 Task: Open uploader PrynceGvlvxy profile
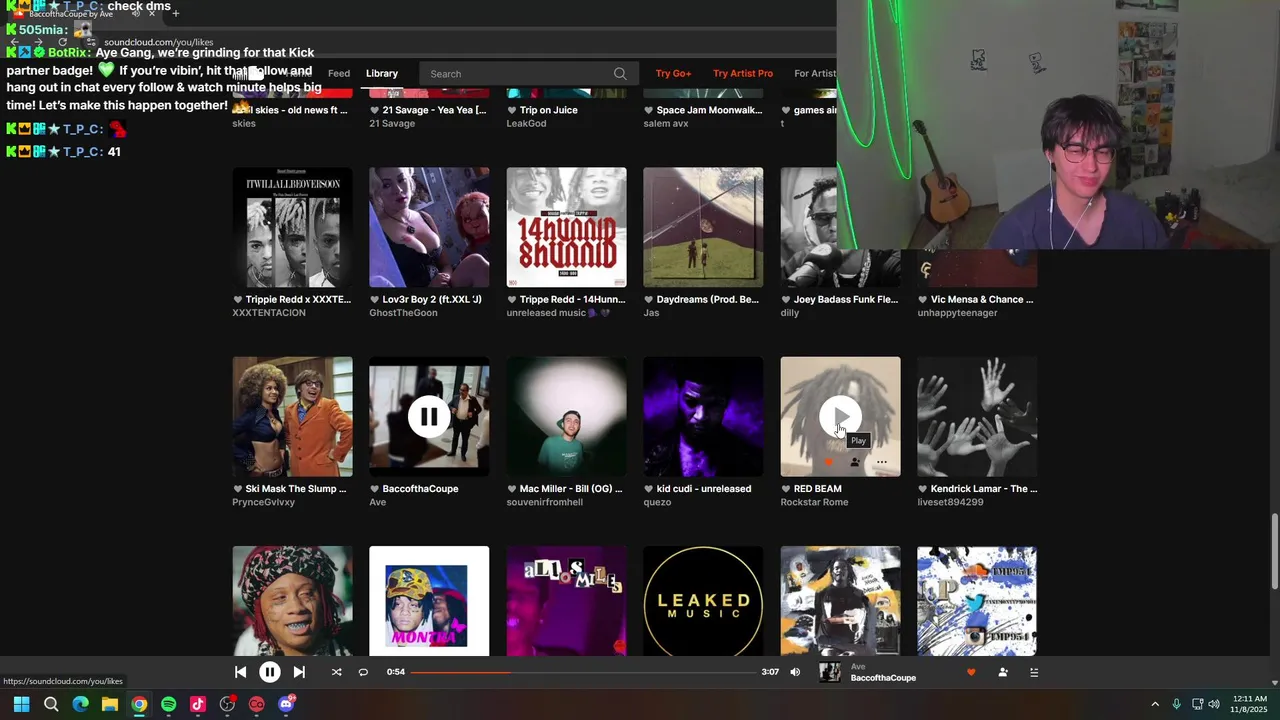tap(263, 502)
